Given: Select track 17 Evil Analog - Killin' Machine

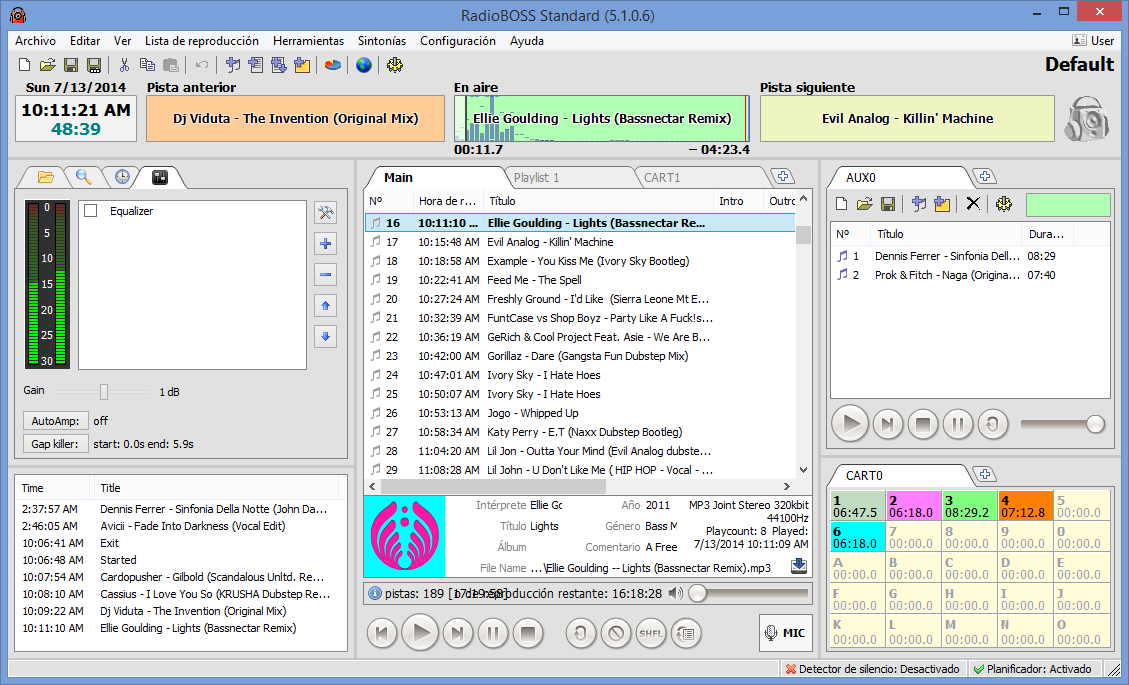Looking at the screenshot, I should 580,242.
